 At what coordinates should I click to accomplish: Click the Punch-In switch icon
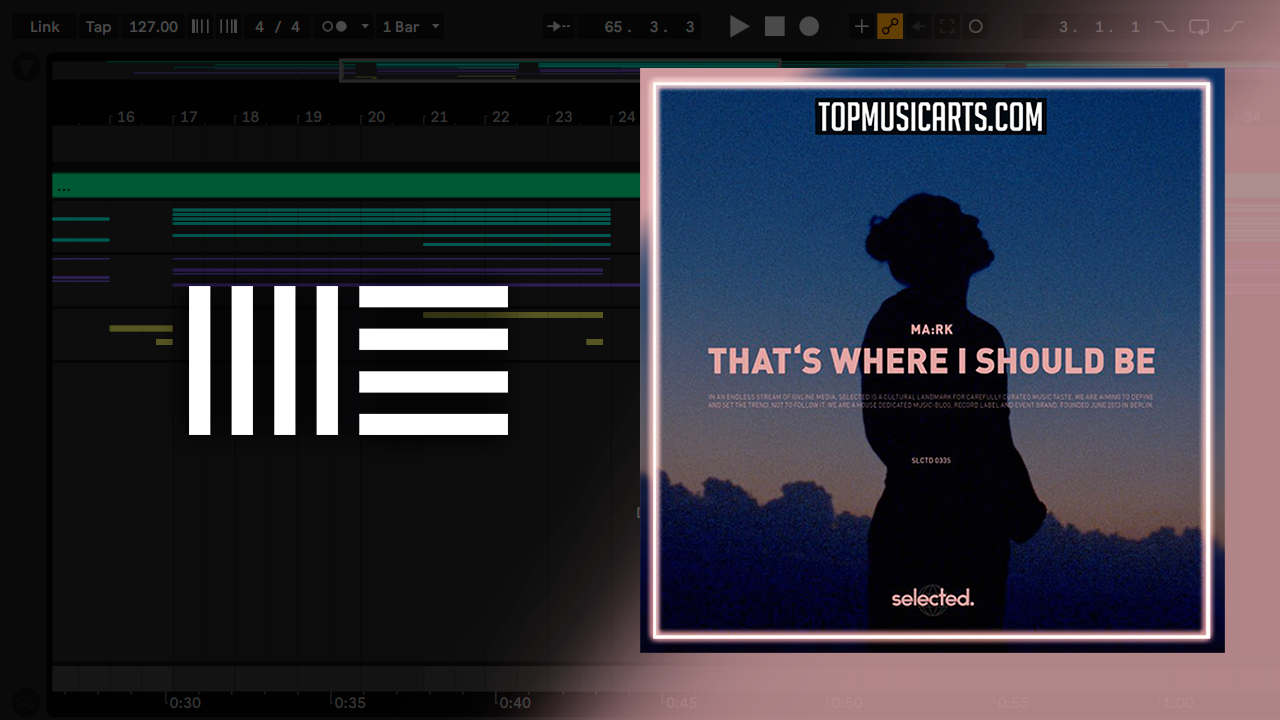click(1164, 27)
